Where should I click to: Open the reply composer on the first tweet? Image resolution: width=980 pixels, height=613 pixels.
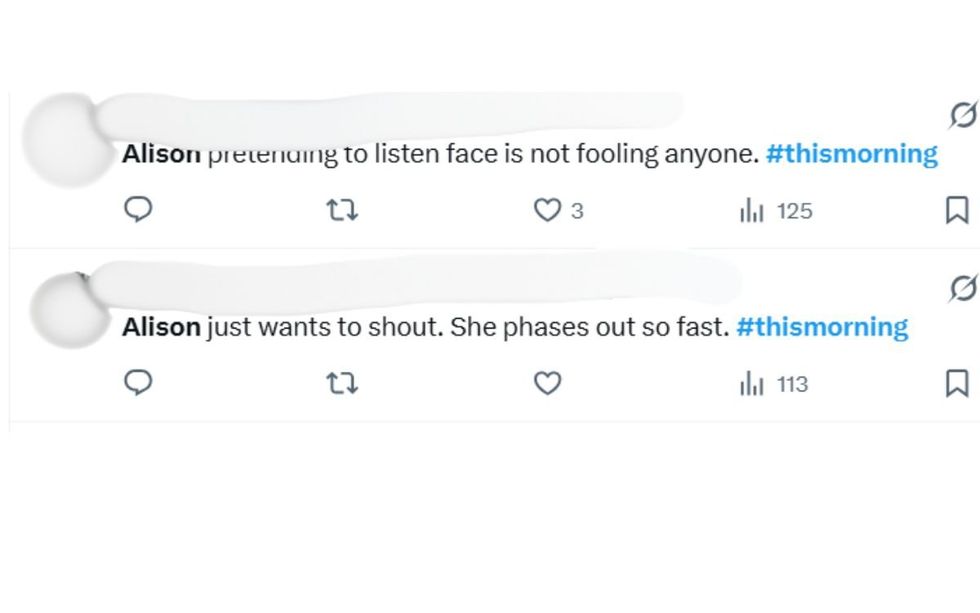(x=140, y=210)
